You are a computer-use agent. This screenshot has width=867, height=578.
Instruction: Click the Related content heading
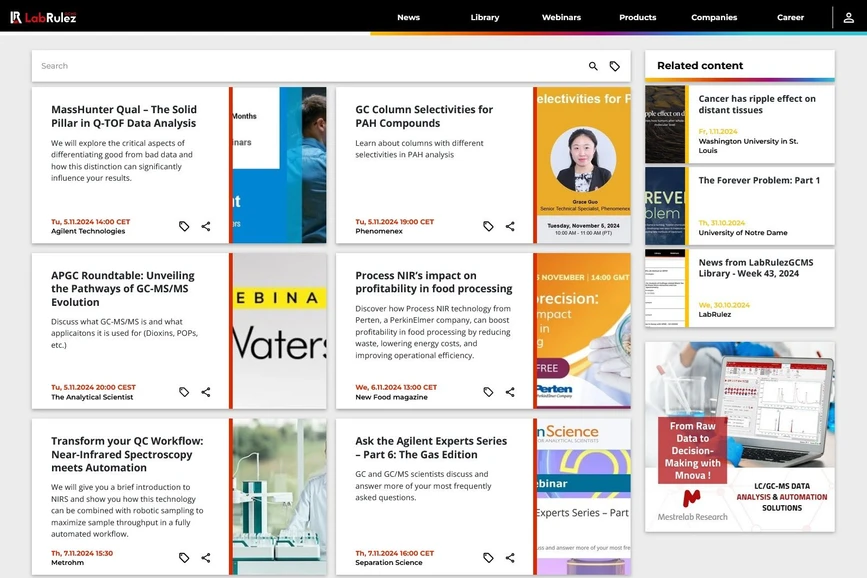coord(700,65)
